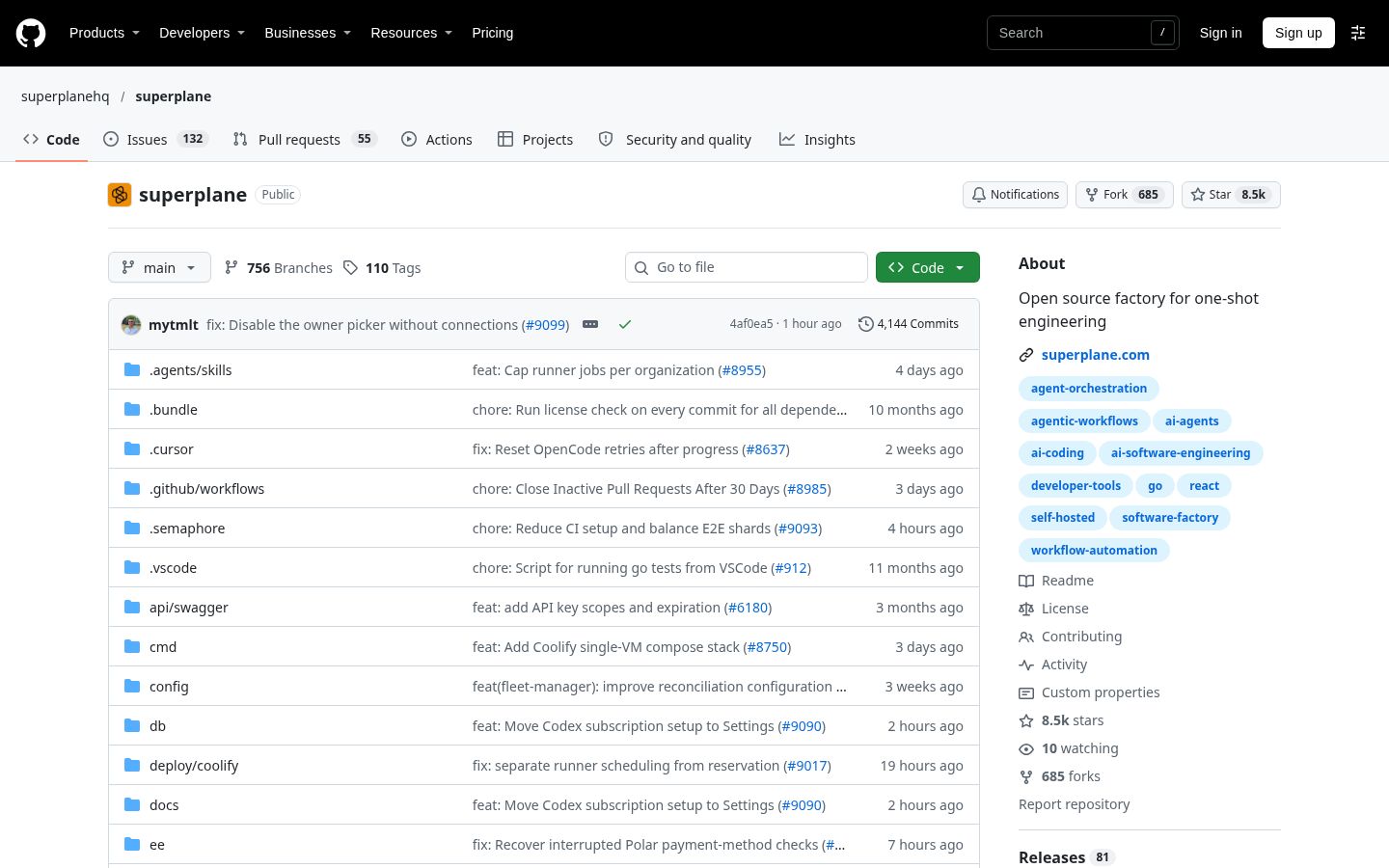Click the eye icon beside 10 watching
The width and height of the screenshot is (1389, 868).
click(x=1026, y=748)
